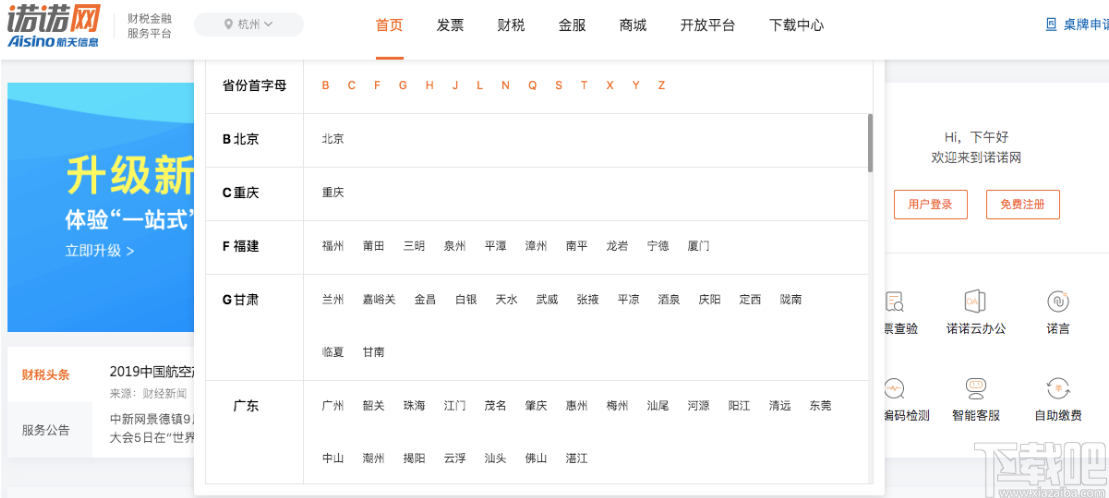Select 厦门 in the Fujian city list
Screen dimensions: 1109x498
click(x=698, y=246)
